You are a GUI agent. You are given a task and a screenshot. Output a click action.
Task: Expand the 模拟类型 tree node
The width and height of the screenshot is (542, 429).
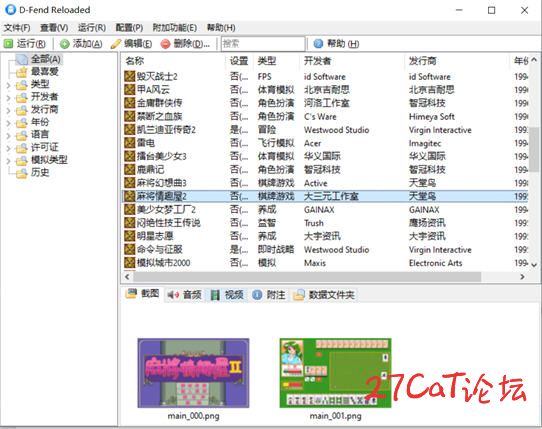(x=9, y=160)
